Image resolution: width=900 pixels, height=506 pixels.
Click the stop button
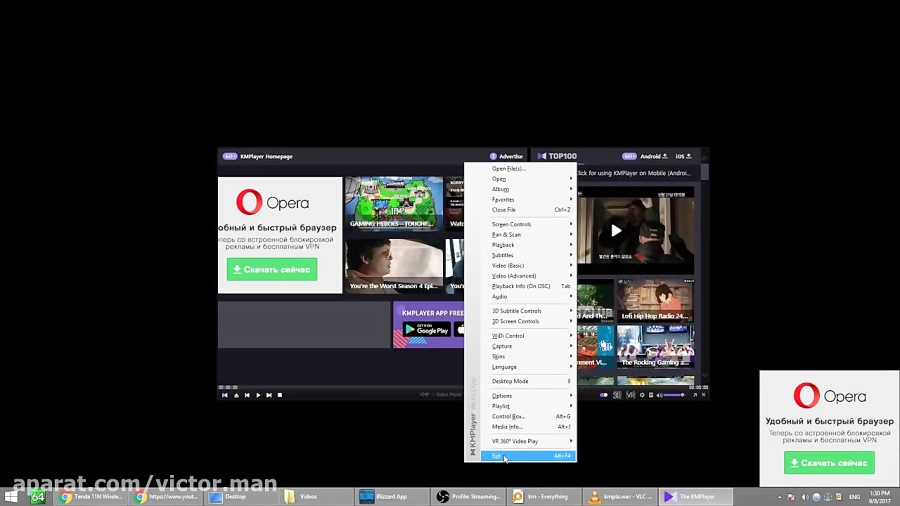click(280, 395)
